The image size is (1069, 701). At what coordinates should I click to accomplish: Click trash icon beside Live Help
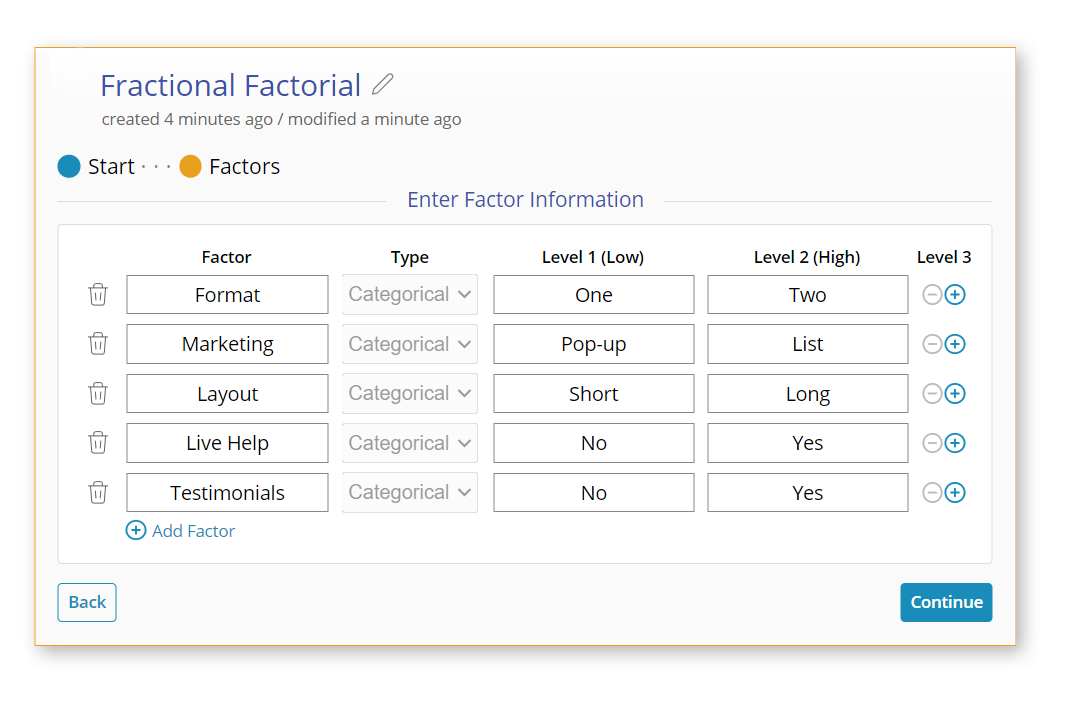click(x=98, y=443)
